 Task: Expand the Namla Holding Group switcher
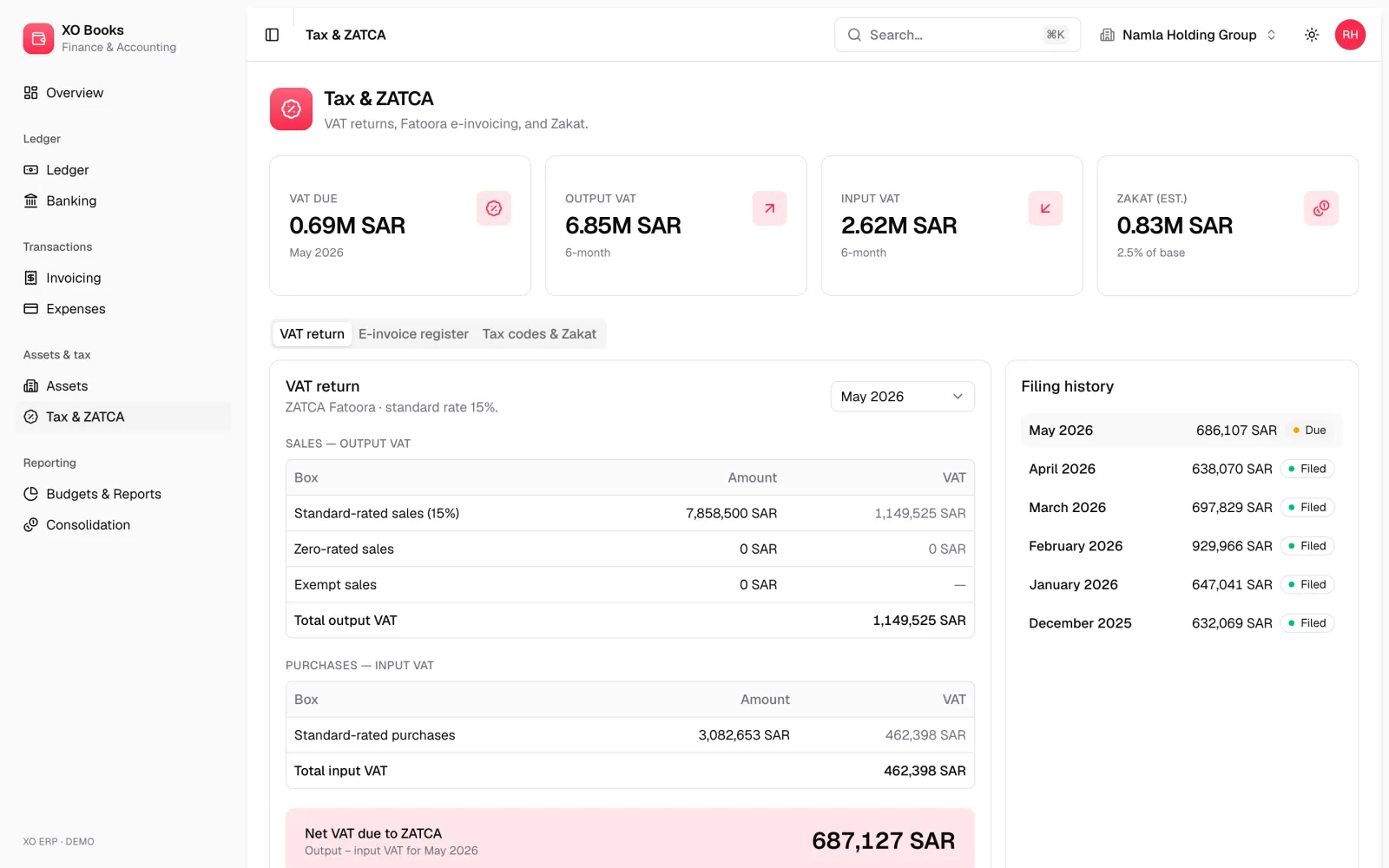(x=1188, y=35)
